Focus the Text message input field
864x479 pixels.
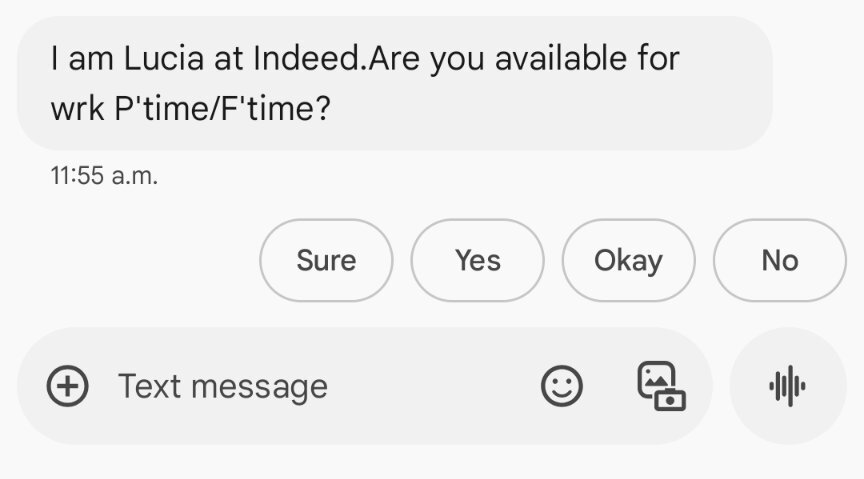(x=365, y=386)
